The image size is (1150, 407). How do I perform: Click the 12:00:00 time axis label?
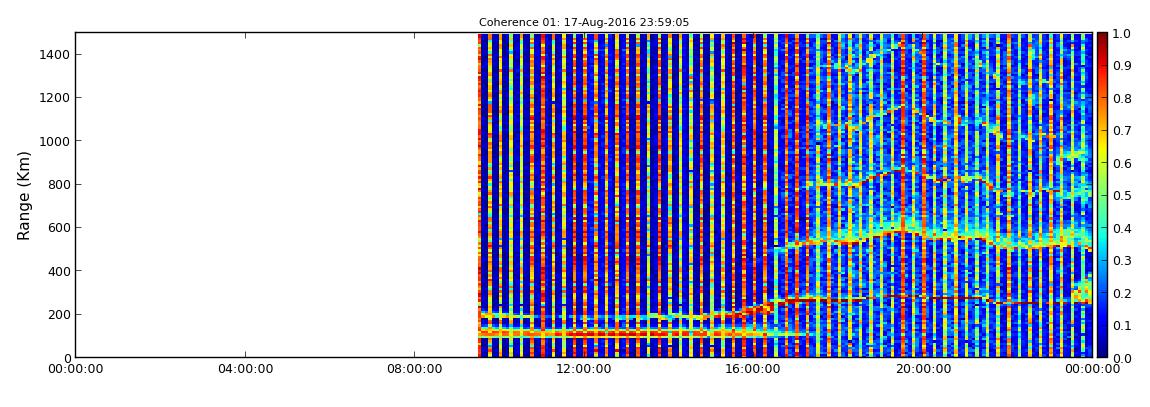click(585, 370)
